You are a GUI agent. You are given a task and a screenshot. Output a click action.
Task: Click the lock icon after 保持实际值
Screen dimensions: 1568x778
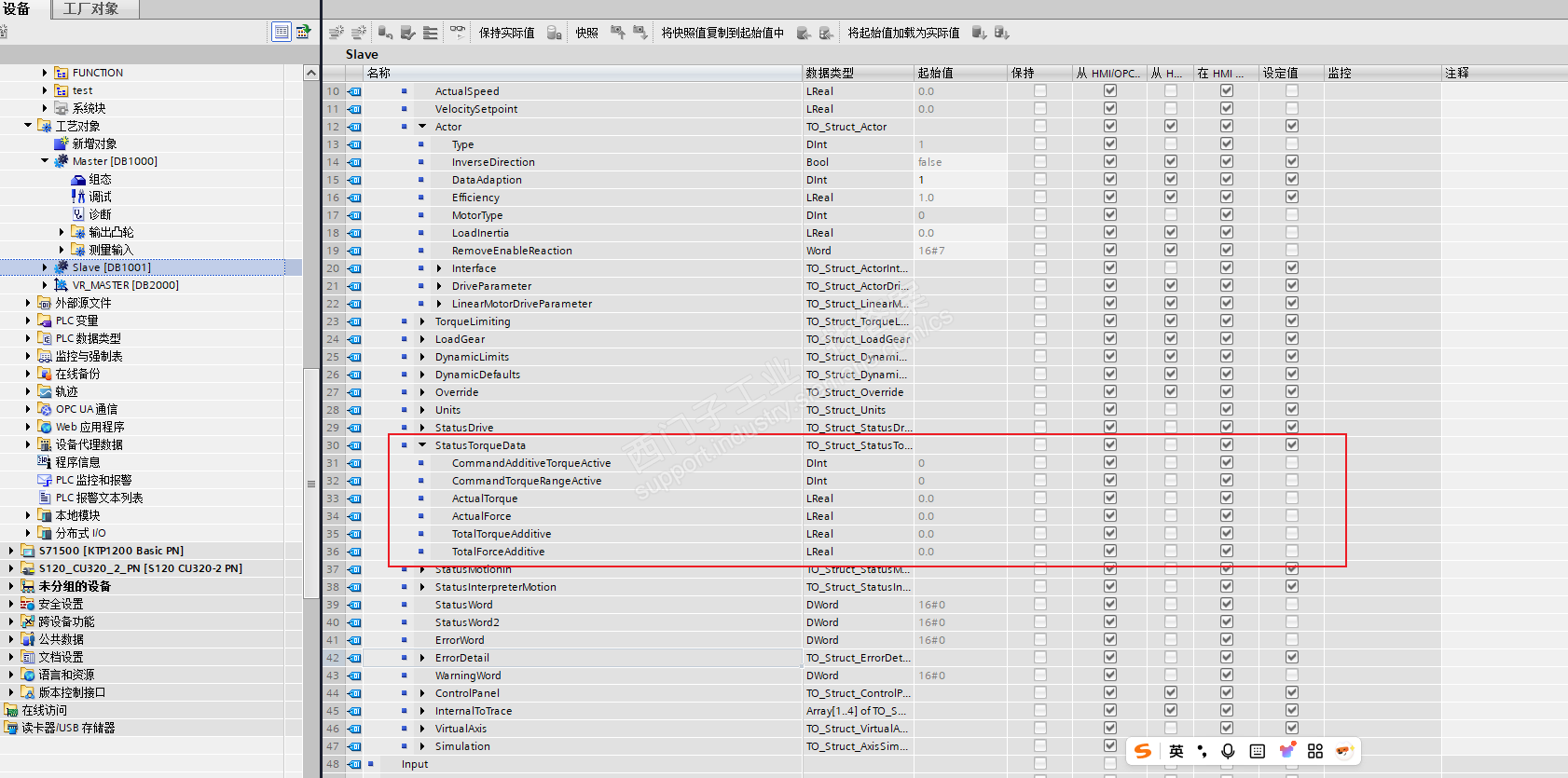554,33
